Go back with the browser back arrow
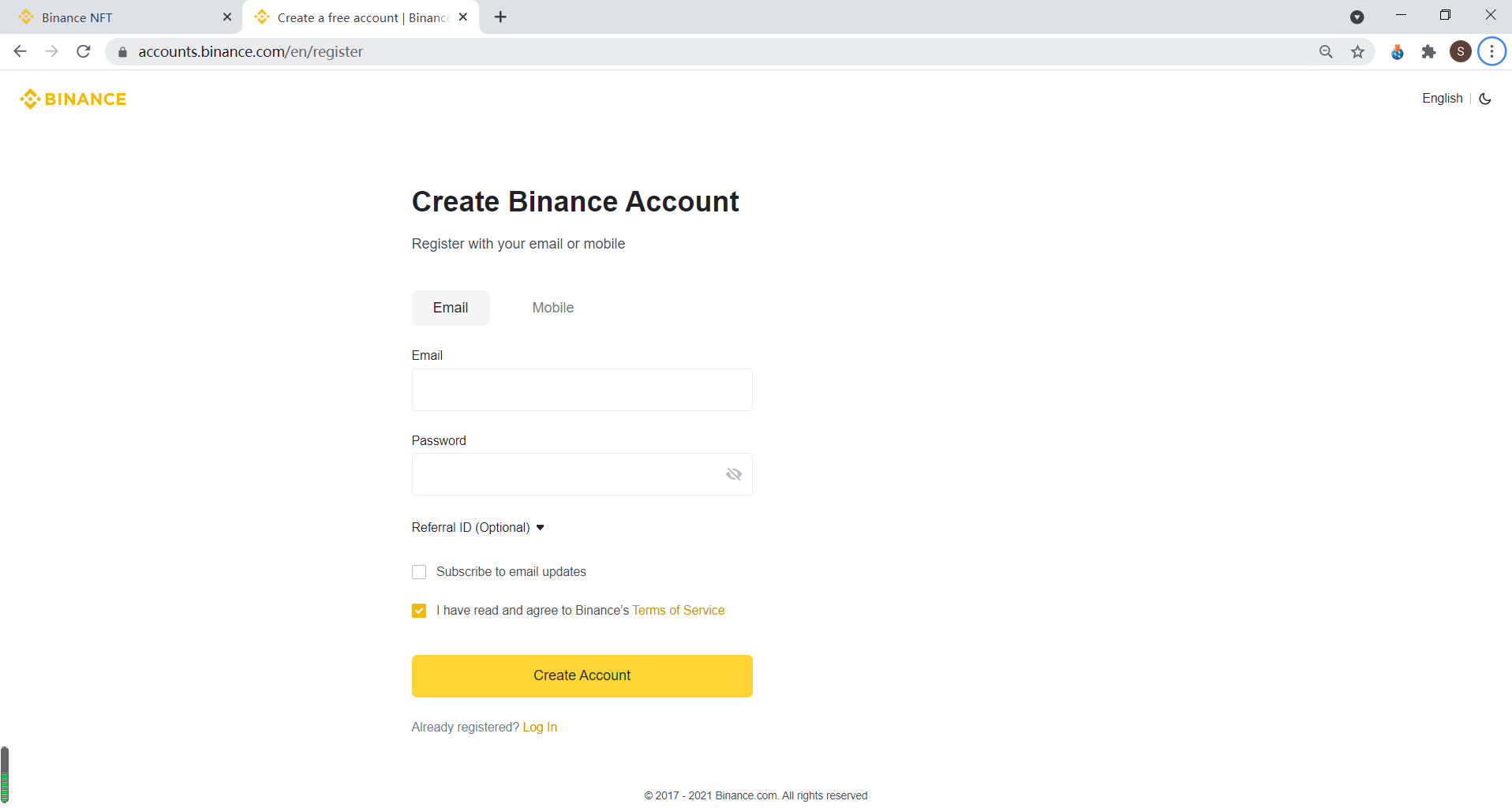The height and width of the screenshot is (808, 1512). tap(21, 51)
